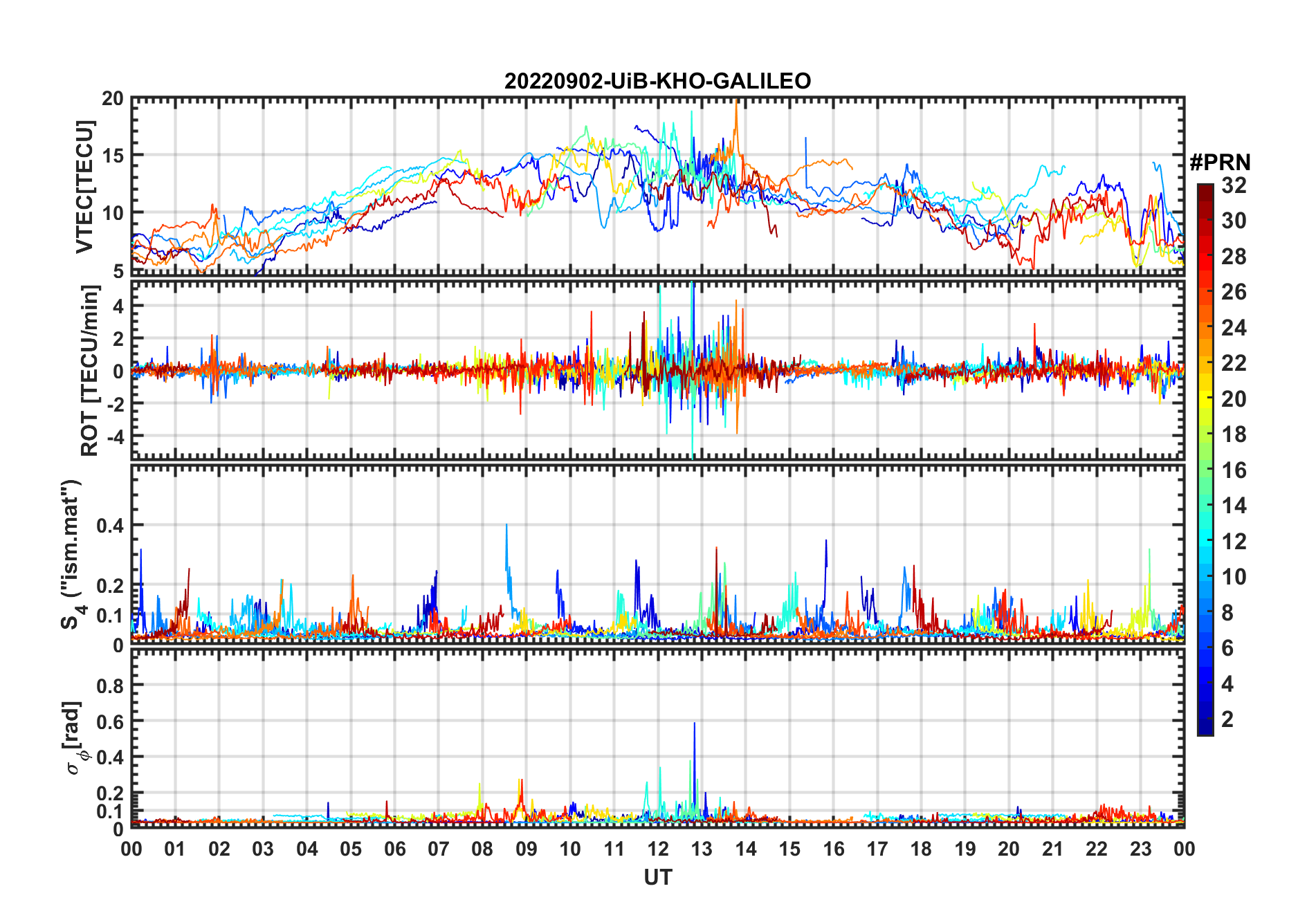The height and width of the screenshot is (920, 1316).
Task: Click the PRN color scale bar
Action: tap(1205, 459)
